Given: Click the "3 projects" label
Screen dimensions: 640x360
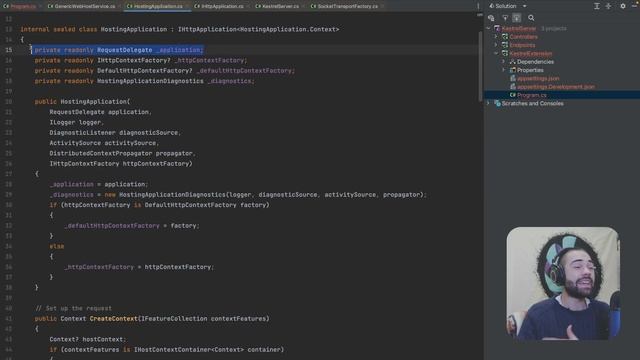Looking at the screenshot, I should pos(553,29).
